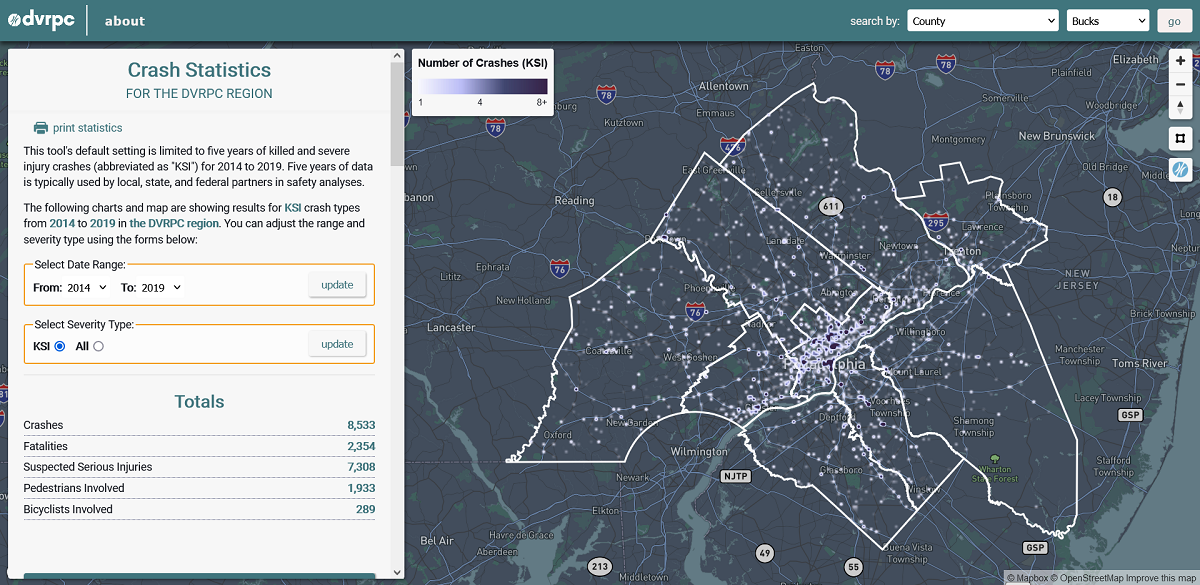Reset map bearing with compass button
Viewport: 1200px width, 585px height.
(x=1181, y=106)
